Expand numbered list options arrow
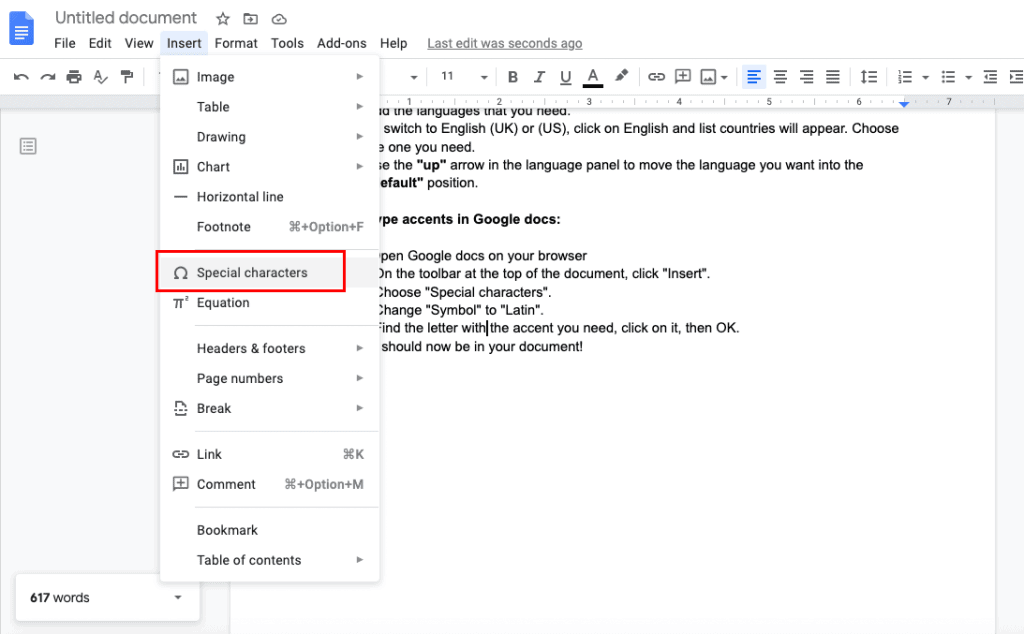Viewport: 1024px width, 634px height. pos(925,78)
